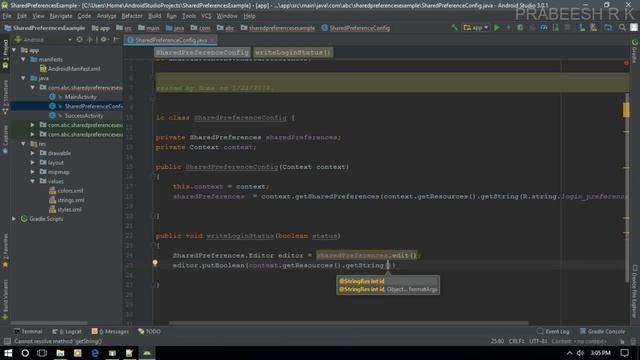Screen dimensions: 640x360
Task: Open the Refactor menu
Action: 132,16
